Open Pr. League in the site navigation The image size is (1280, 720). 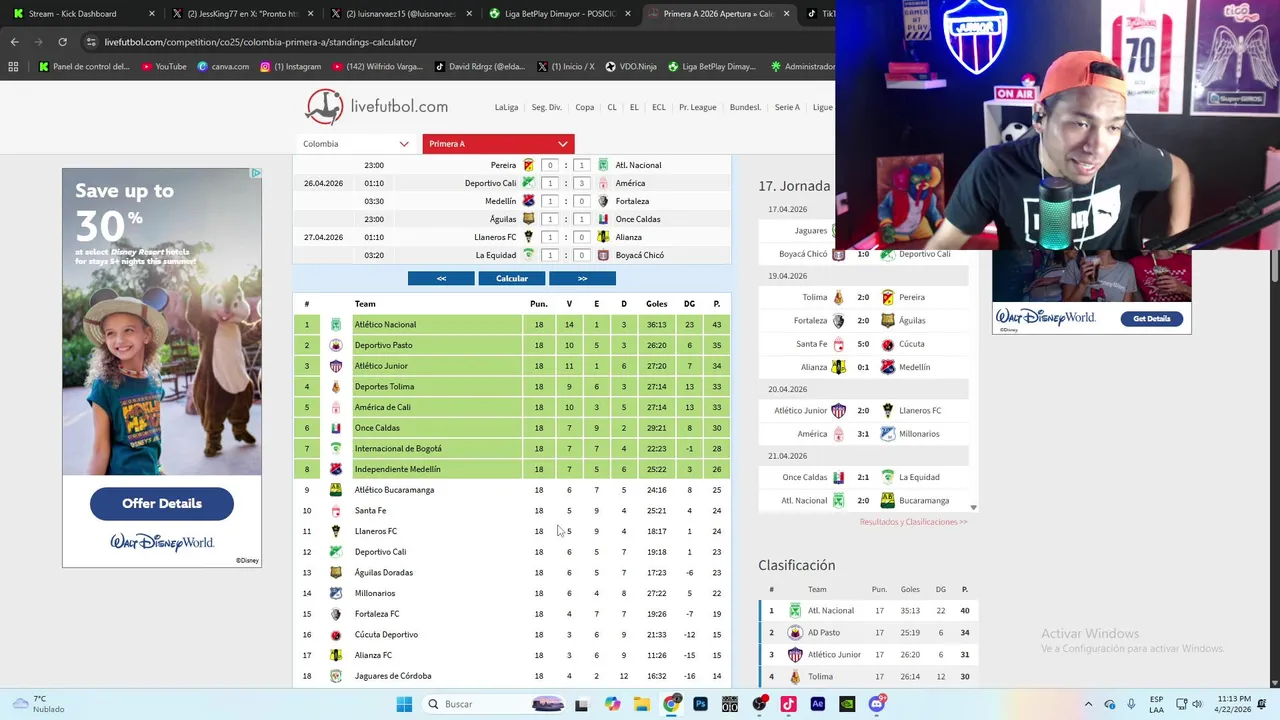pos(698,107)
